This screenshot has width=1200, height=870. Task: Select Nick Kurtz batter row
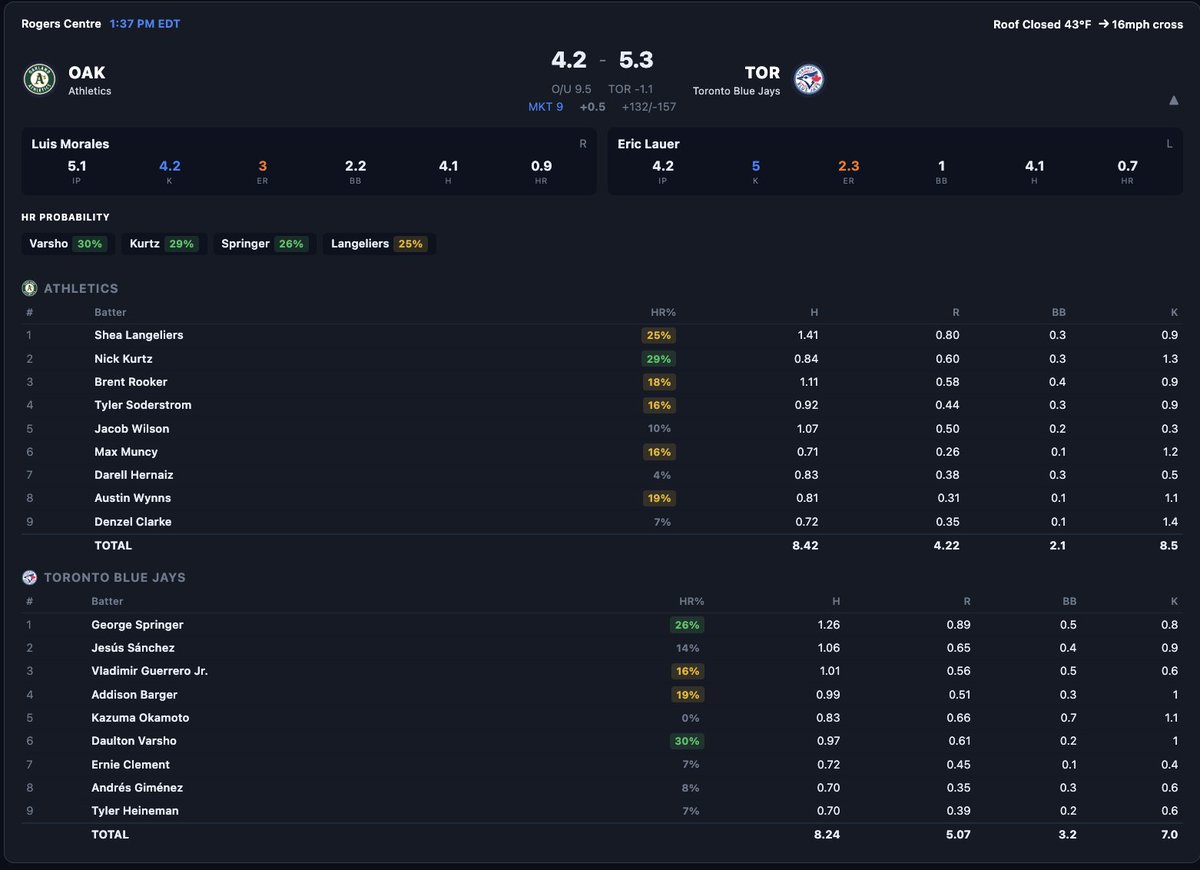[x=600, y=358]
